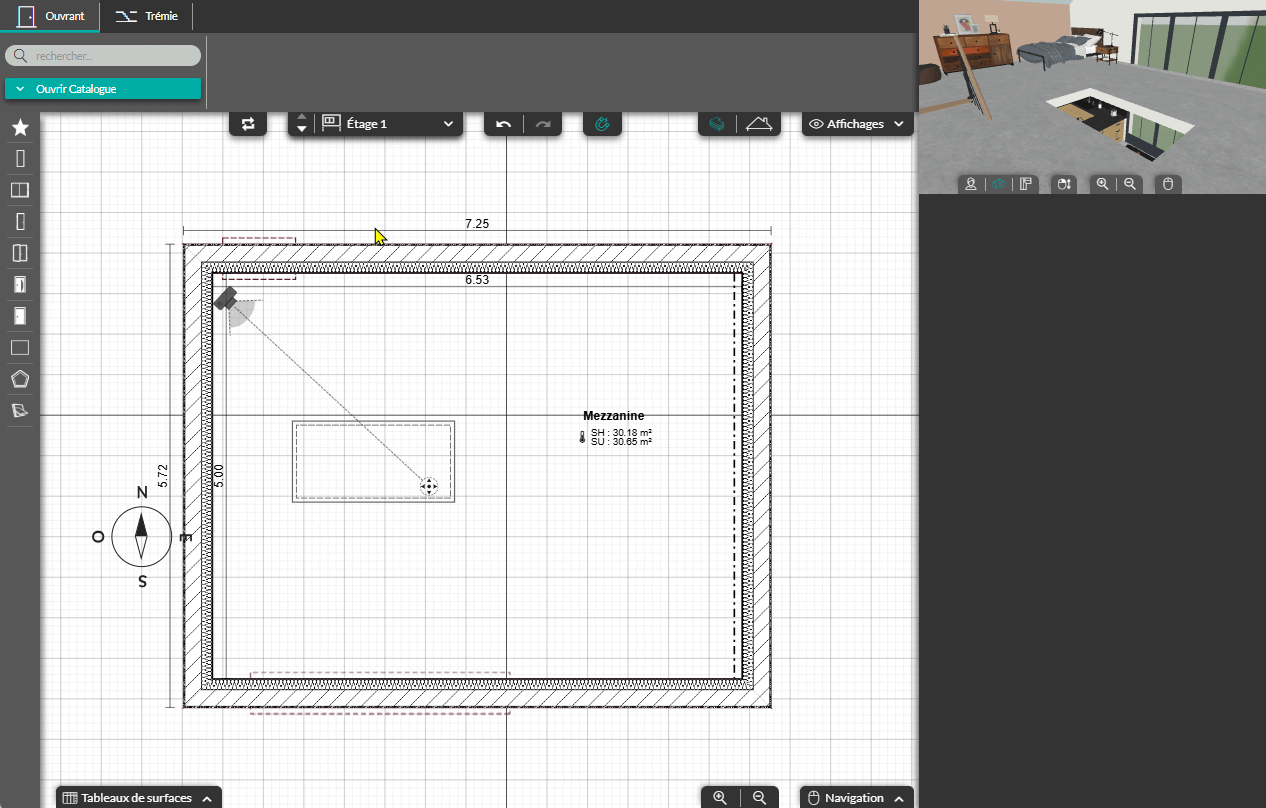Click the 6.53 inner width dimension
This screenshot has height=808, width=1266.
477,280
